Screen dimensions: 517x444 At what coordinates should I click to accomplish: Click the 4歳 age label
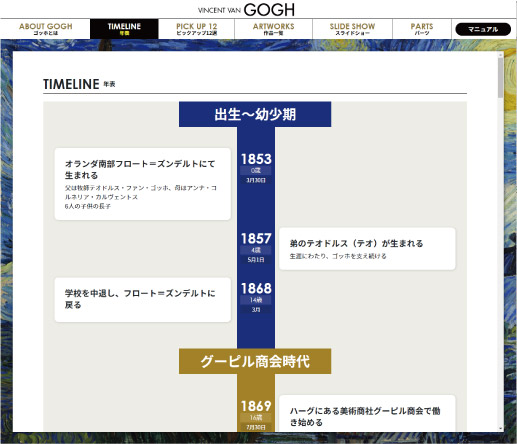point(256,250)
